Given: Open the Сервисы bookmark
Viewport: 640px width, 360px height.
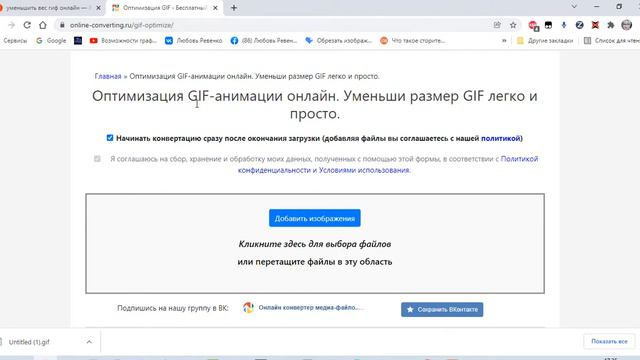Looking at the screenshot, I should 15,40.
